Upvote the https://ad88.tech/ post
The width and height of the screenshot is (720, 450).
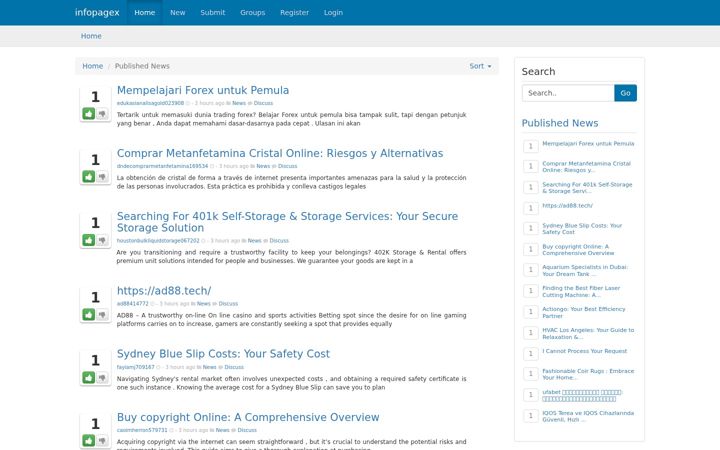click(x=89, y=315)
